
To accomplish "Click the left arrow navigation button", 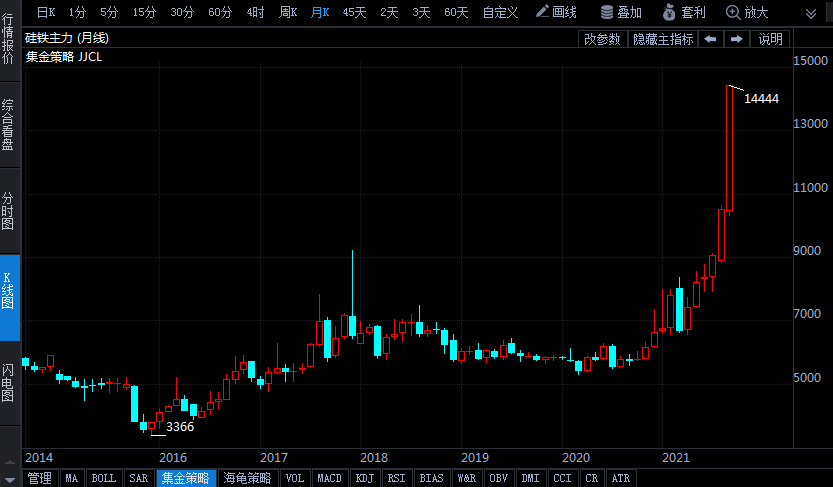I will 710,39.
